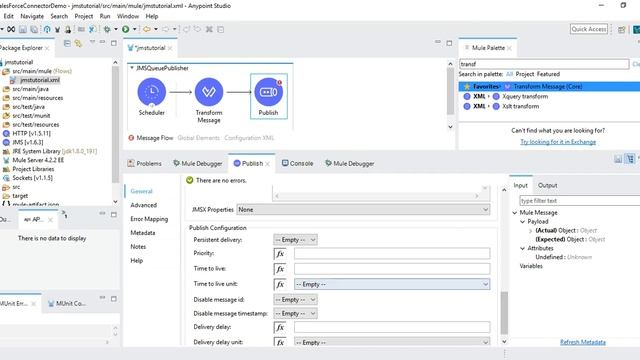Switch to the Output metadata tab
The image size is (640, 360).
coord(547,185)
